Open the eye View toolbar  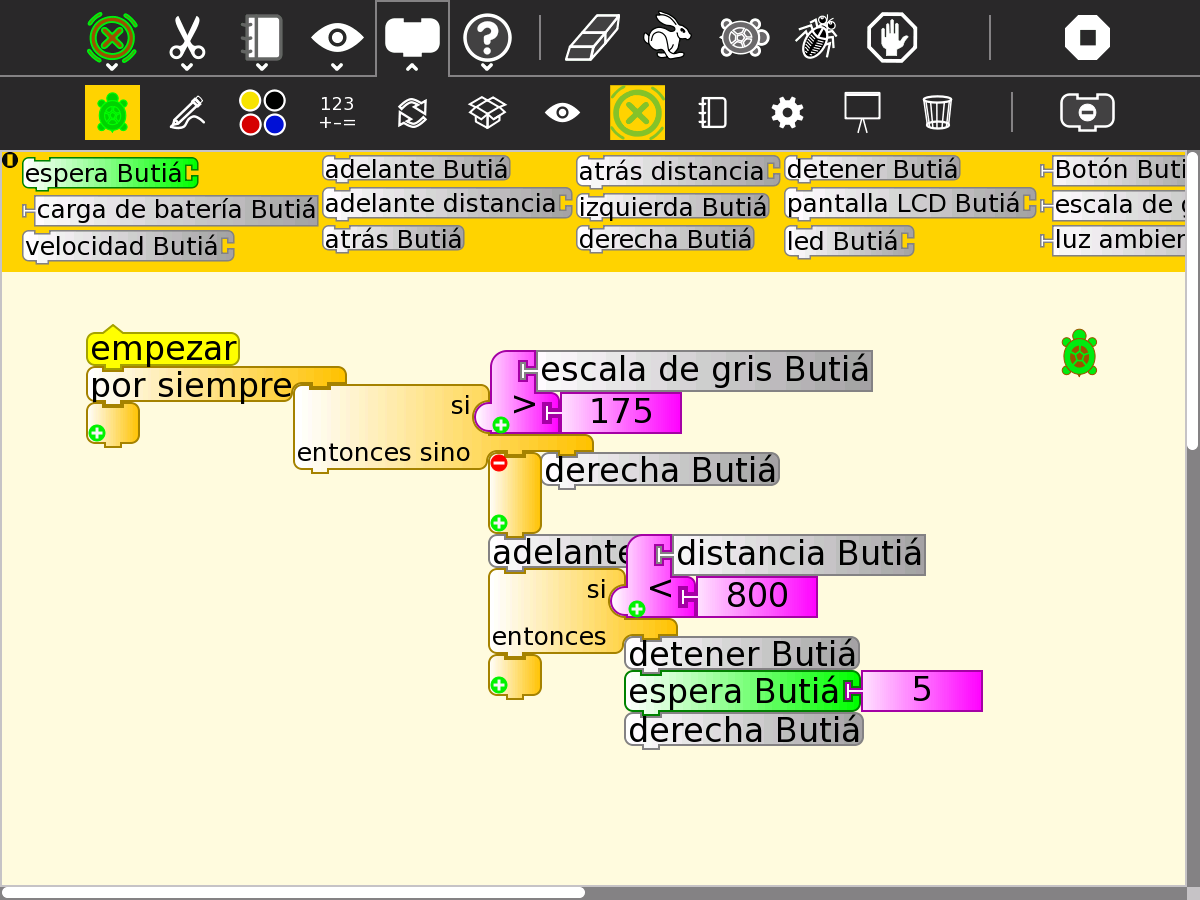[337, 38]
